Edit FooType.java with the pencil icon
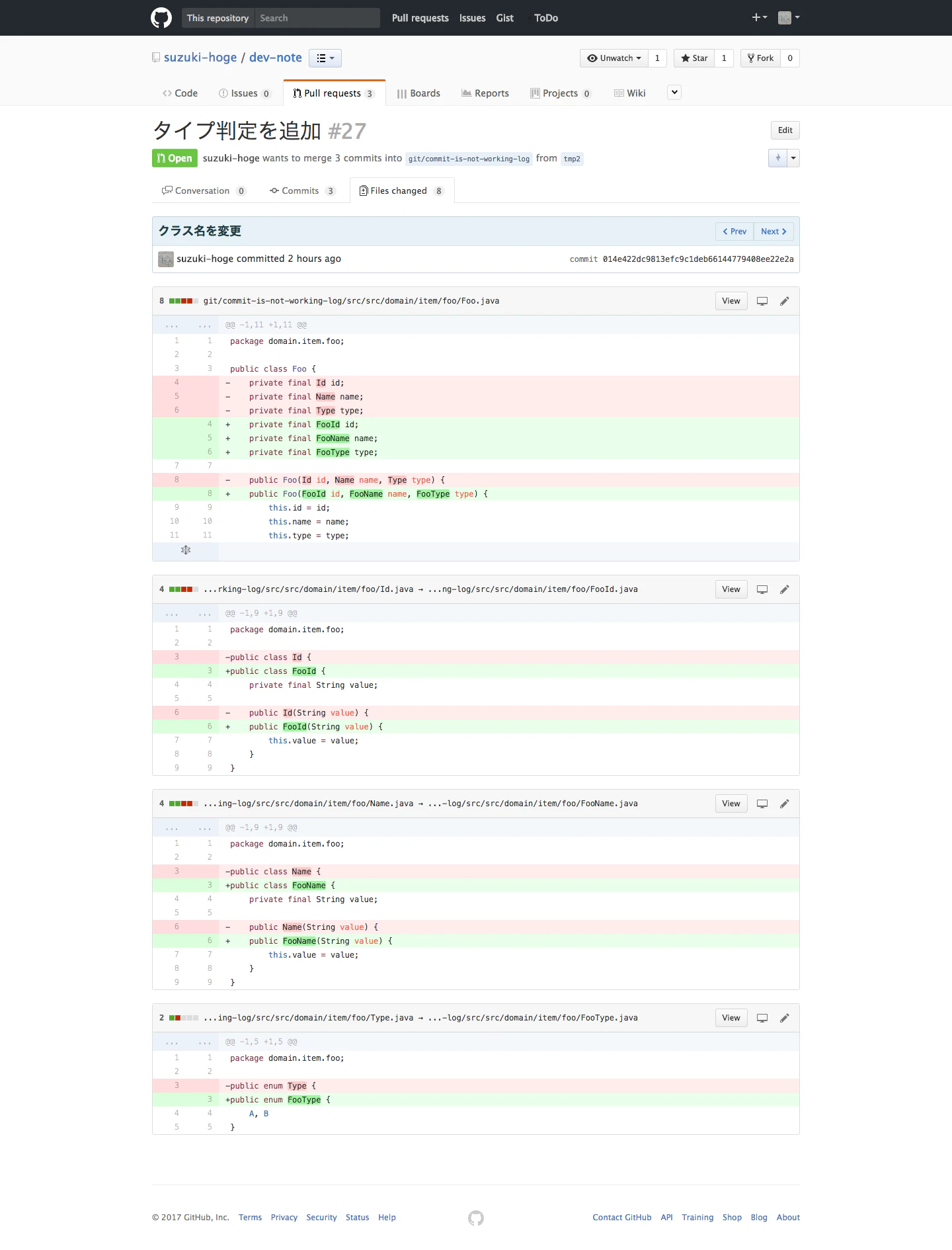Viewport: 952px width, 1250px height. tap(785, 1018)
